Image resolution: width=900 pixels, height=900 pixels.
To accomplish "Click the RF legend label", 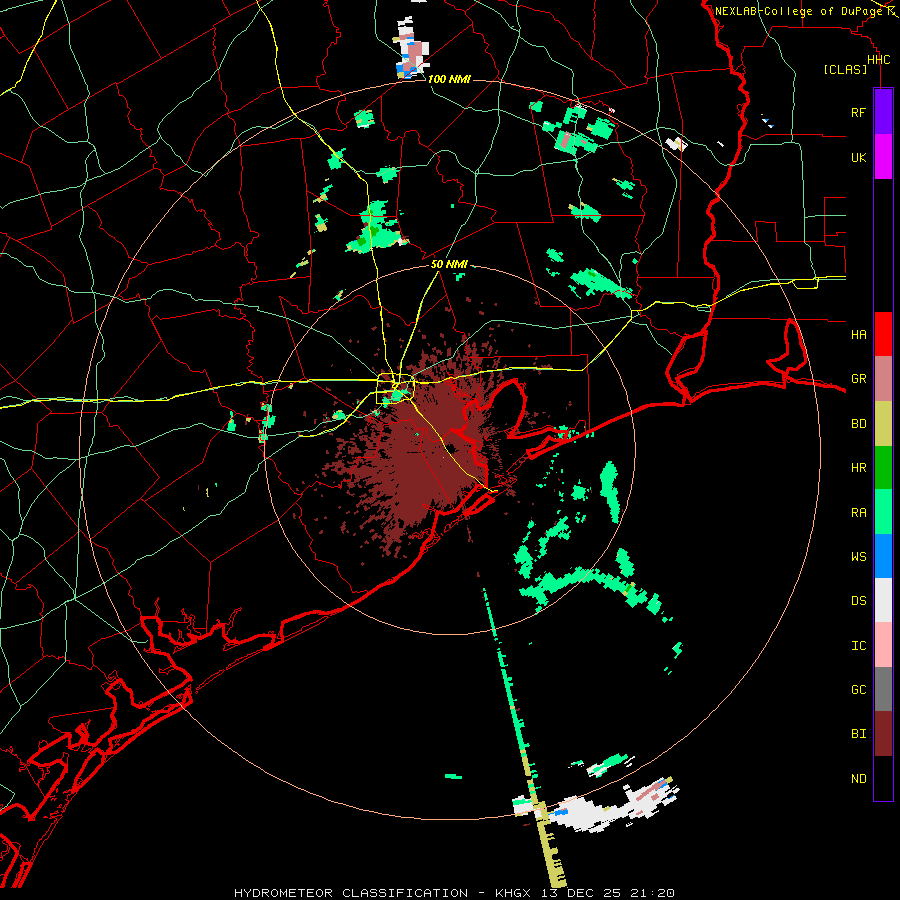I will [858, 112].
